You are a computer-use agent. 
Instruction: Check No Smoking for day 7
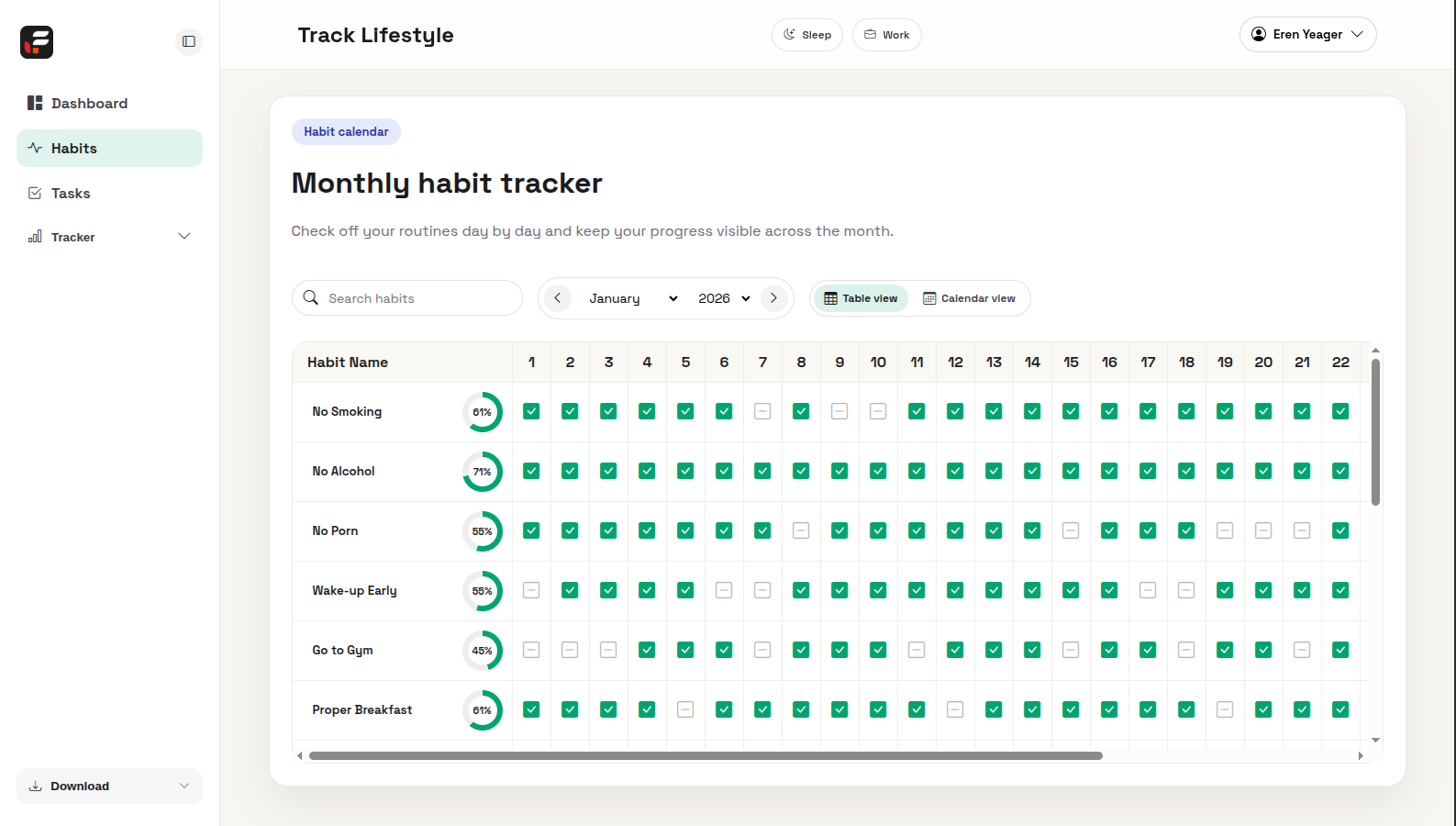tap(762, 411)
